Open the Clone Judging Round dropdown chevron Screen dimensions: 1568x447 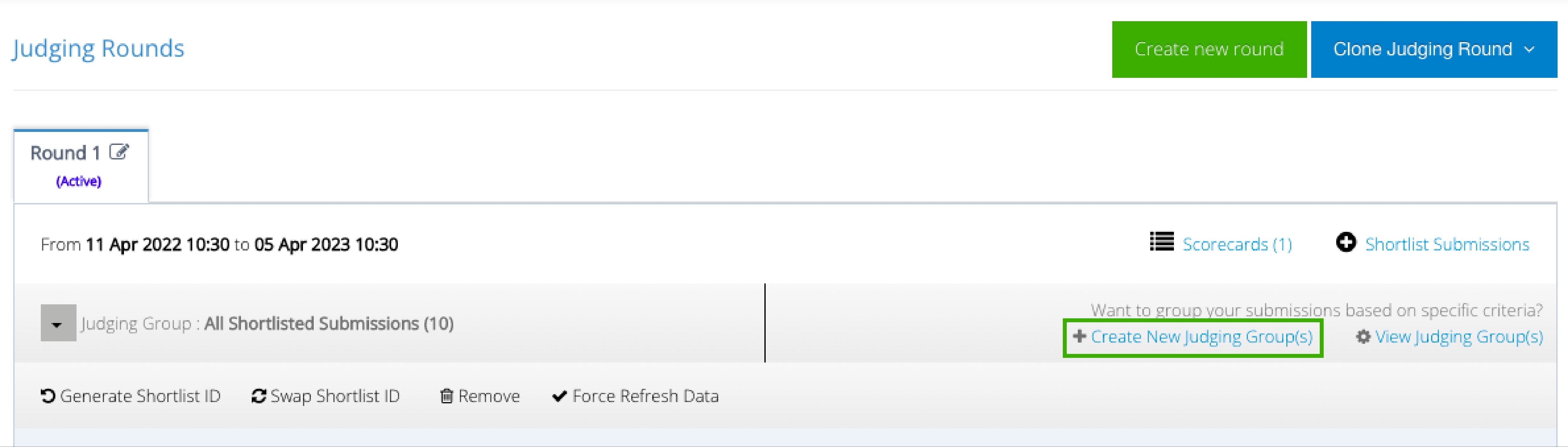coord(1529,49)
